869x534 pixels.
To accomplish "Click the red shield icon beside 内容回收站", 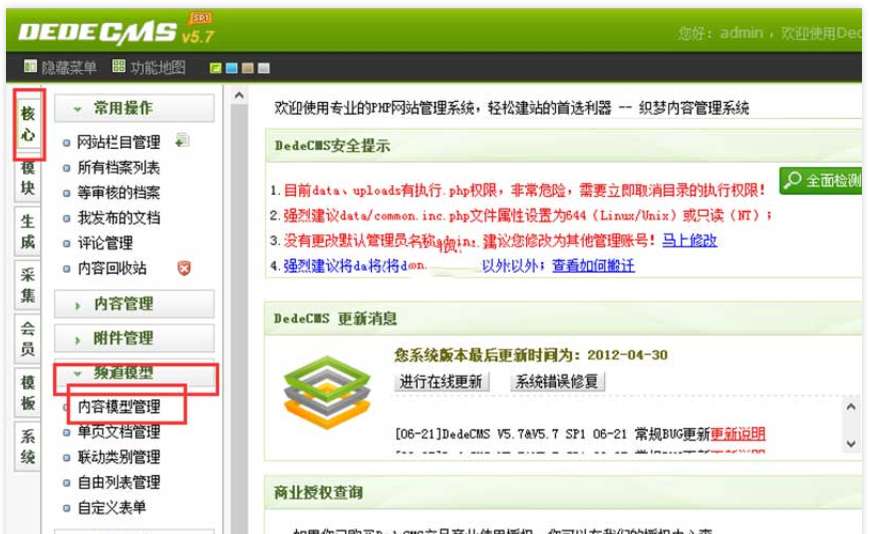I will tap(184, 268).
